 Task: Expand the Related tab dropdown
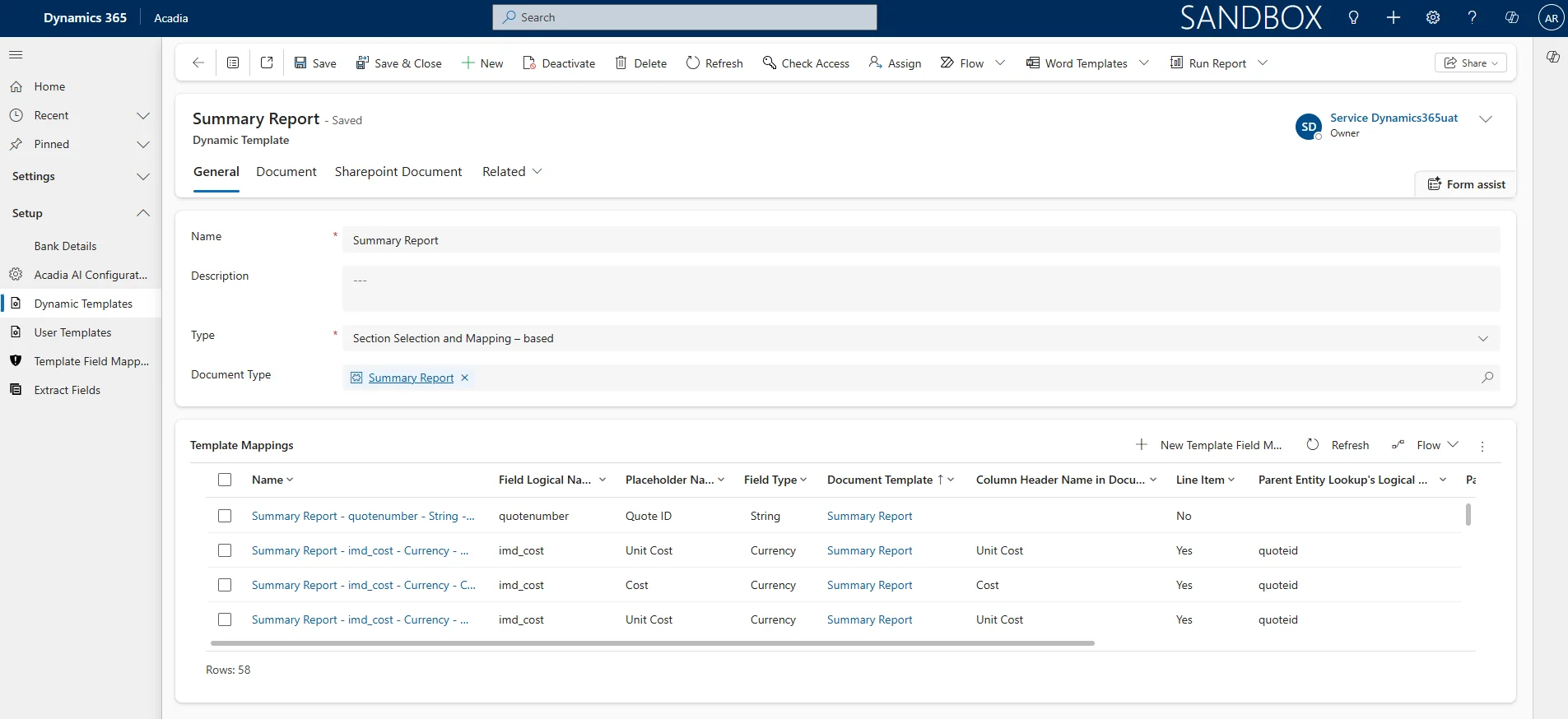pyautogui.click(x=512, y=172)
